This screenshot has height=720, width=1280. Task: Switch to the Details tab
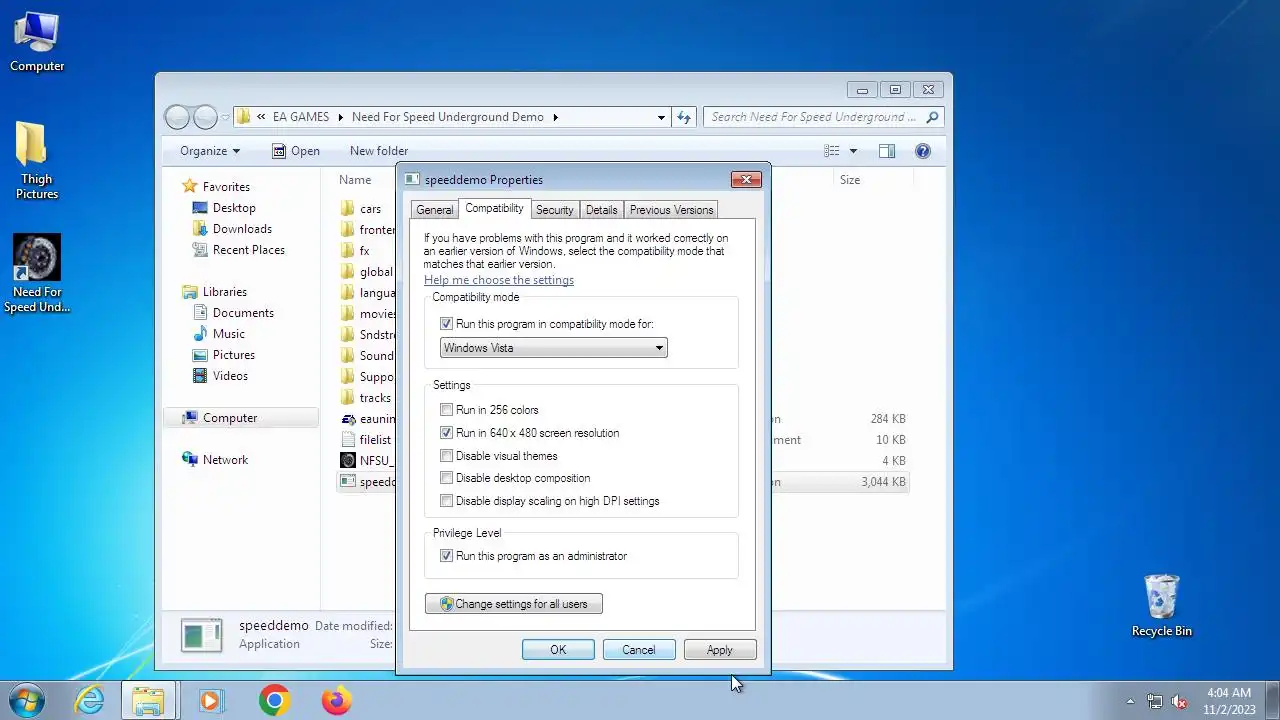click(601, 210)
